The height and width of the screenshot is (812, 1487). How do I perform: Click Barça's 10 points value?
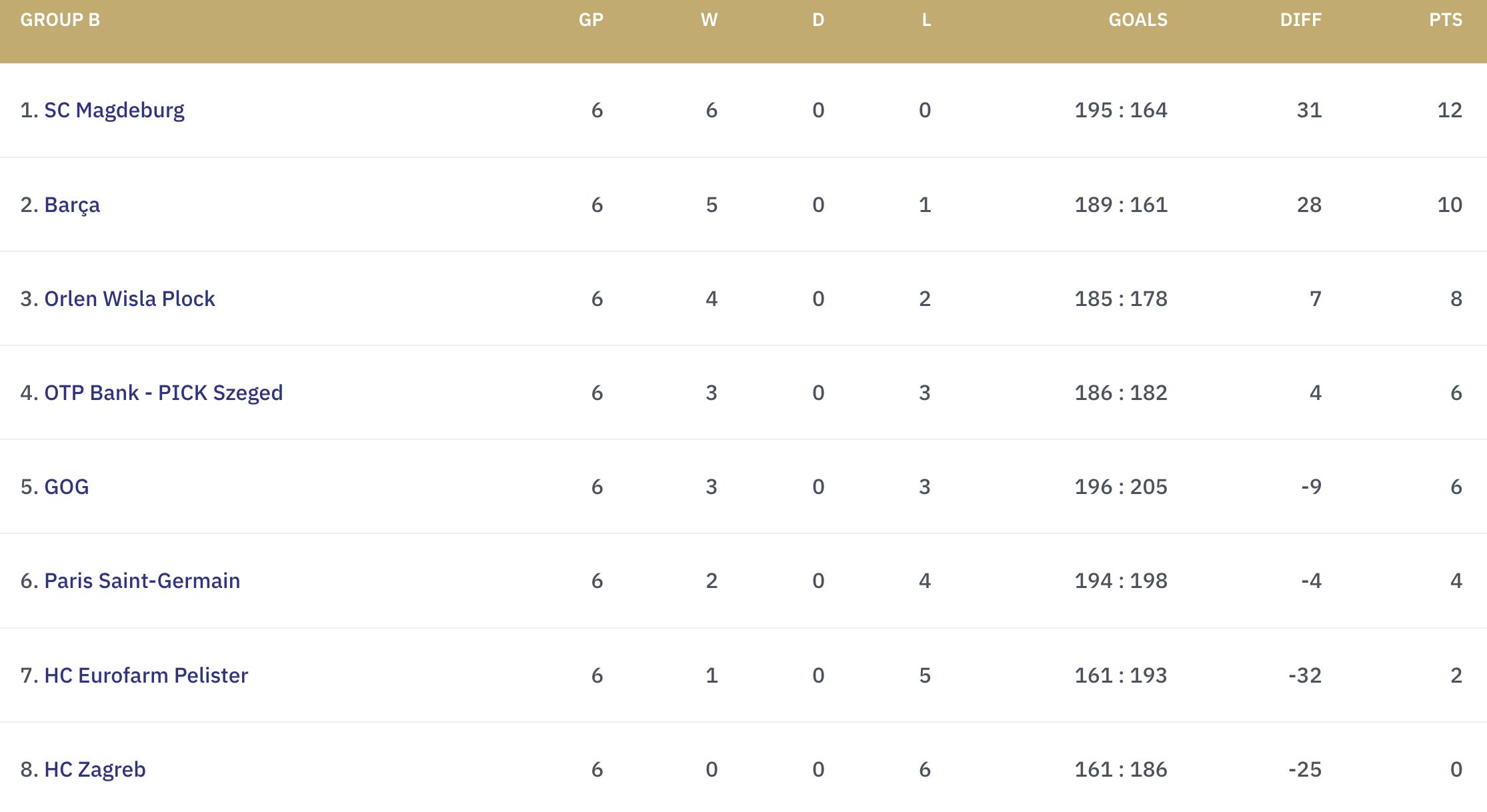1449,205
